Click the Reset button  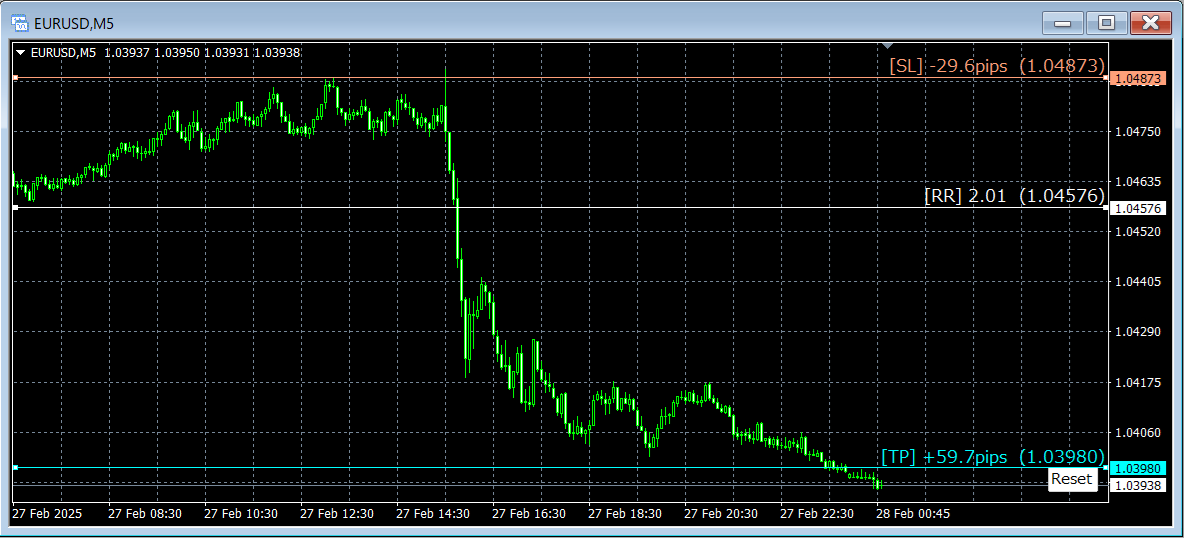[x=1072, y=479]
